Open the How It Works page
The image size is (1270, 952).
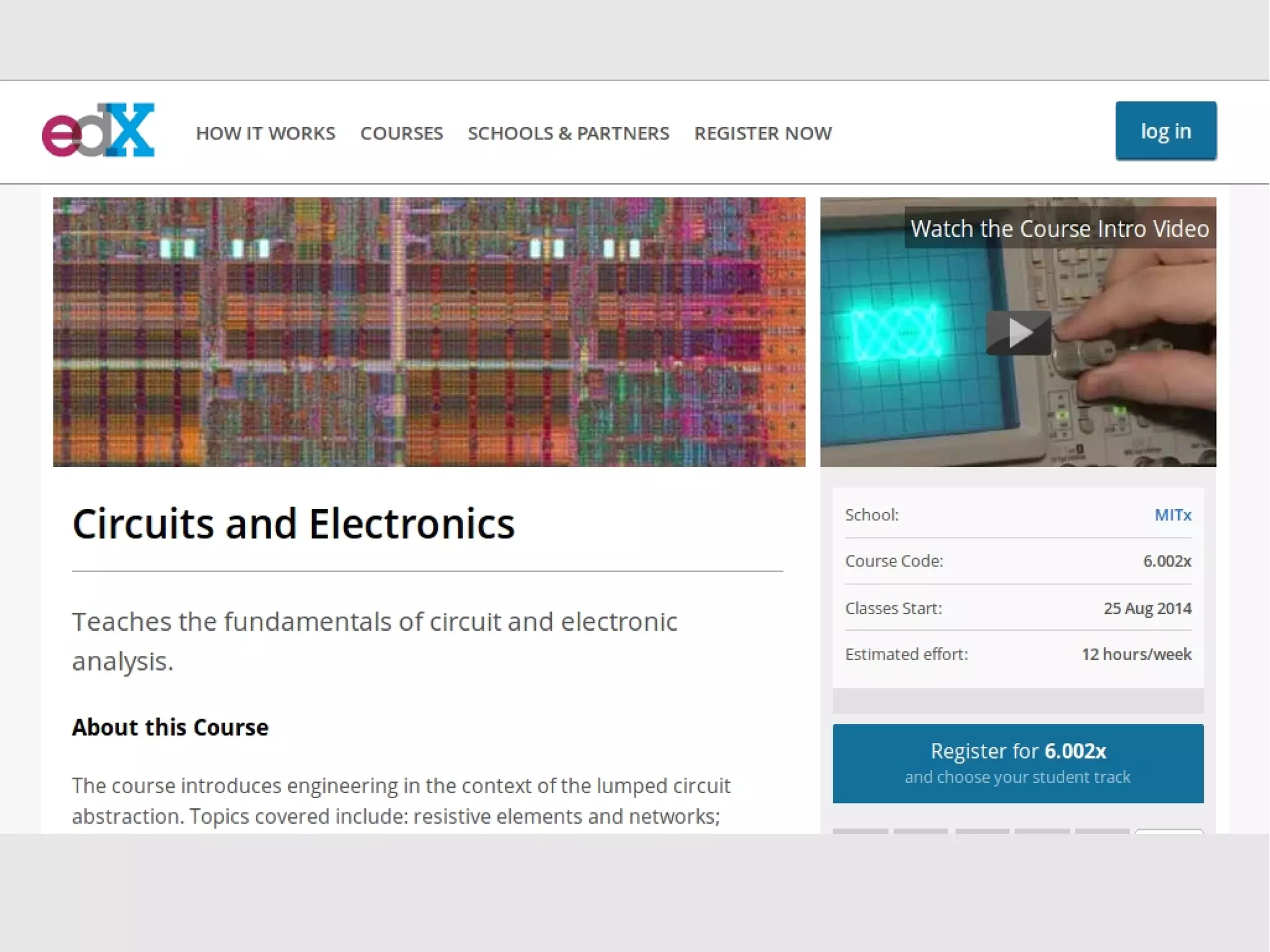265,133
